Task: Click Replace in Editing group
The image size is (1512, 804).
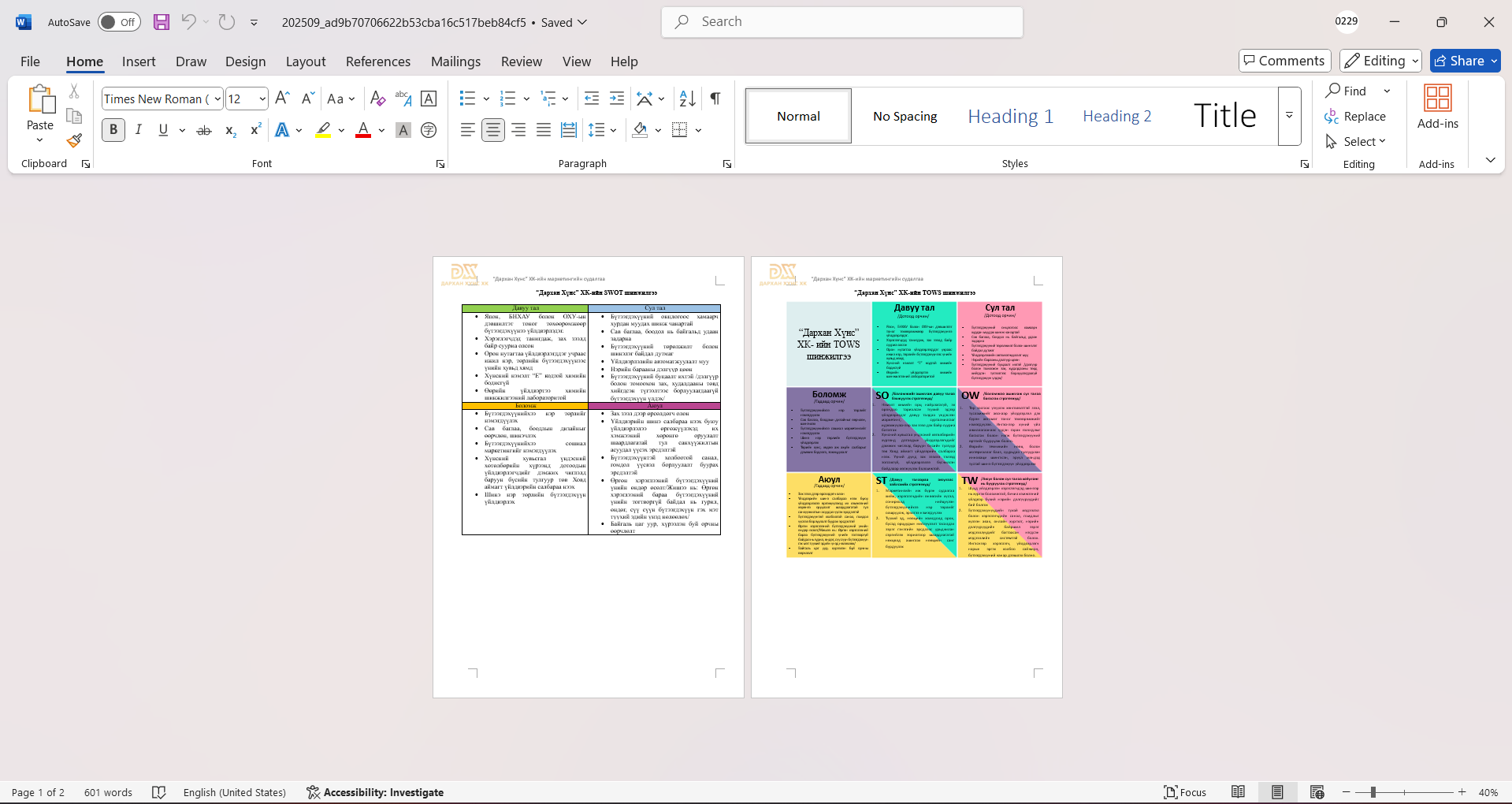Action: pyautogui.click(x=1355, y=116)
